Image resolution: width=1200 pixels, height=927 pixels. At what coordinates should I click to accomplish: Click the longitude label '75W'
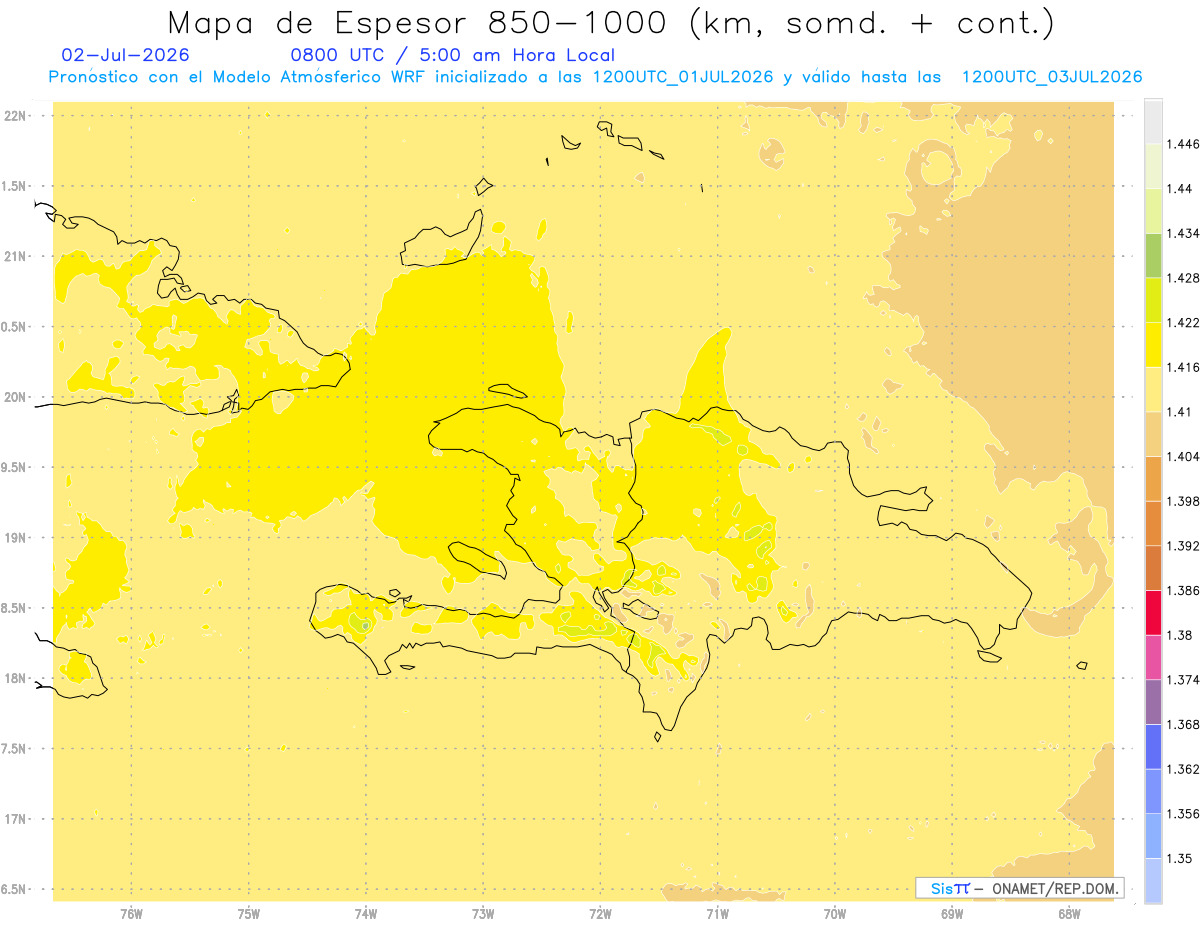coord(249,915)
